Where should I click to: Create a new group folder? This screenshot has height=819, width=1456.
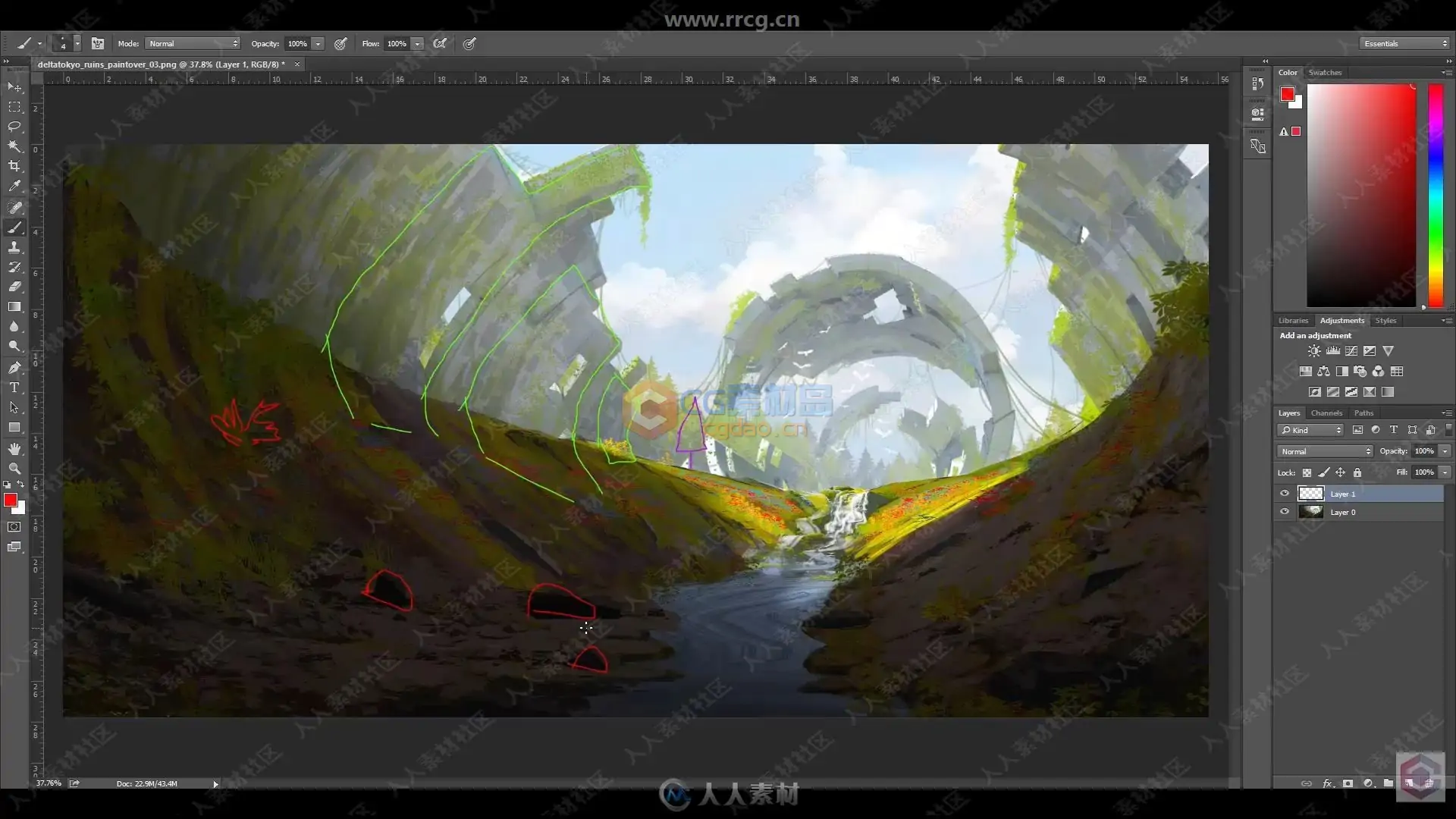point(1388,783)
